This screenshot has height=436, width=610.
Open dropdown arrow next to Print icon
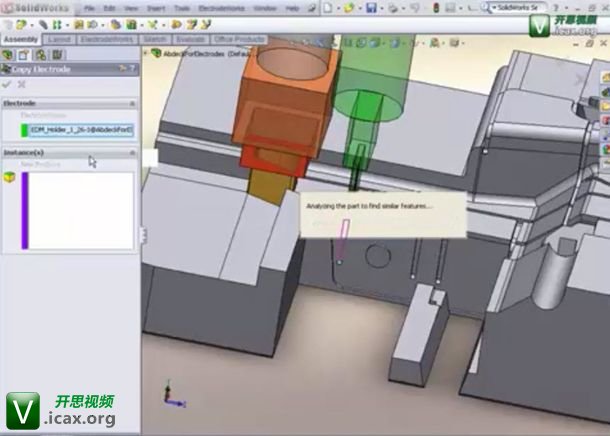403,8
